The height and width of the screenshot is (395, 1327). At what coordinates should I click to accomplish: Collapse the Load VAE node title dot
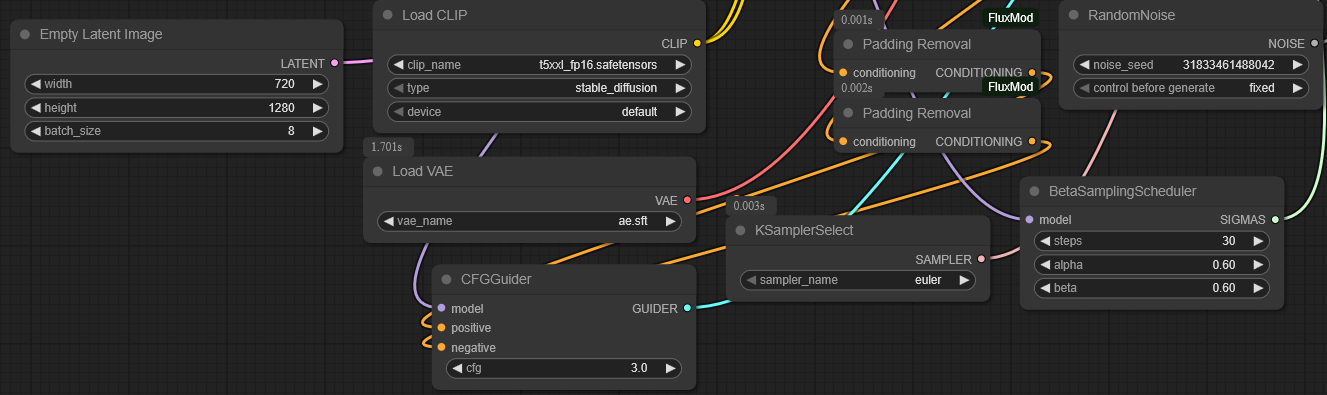coord(377,171)
